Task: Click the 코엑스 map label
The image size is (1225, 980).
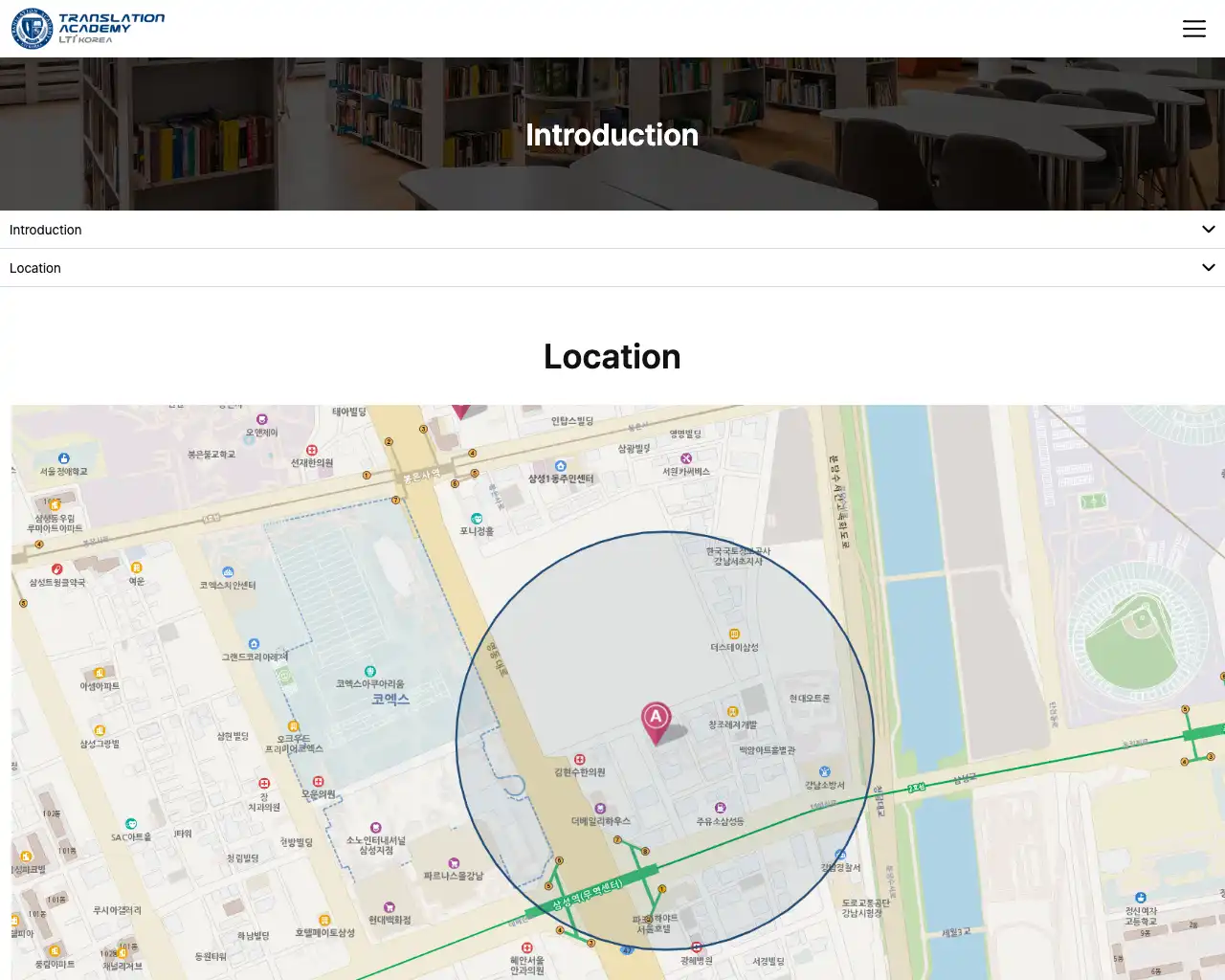Action: (x=390, y=700)
